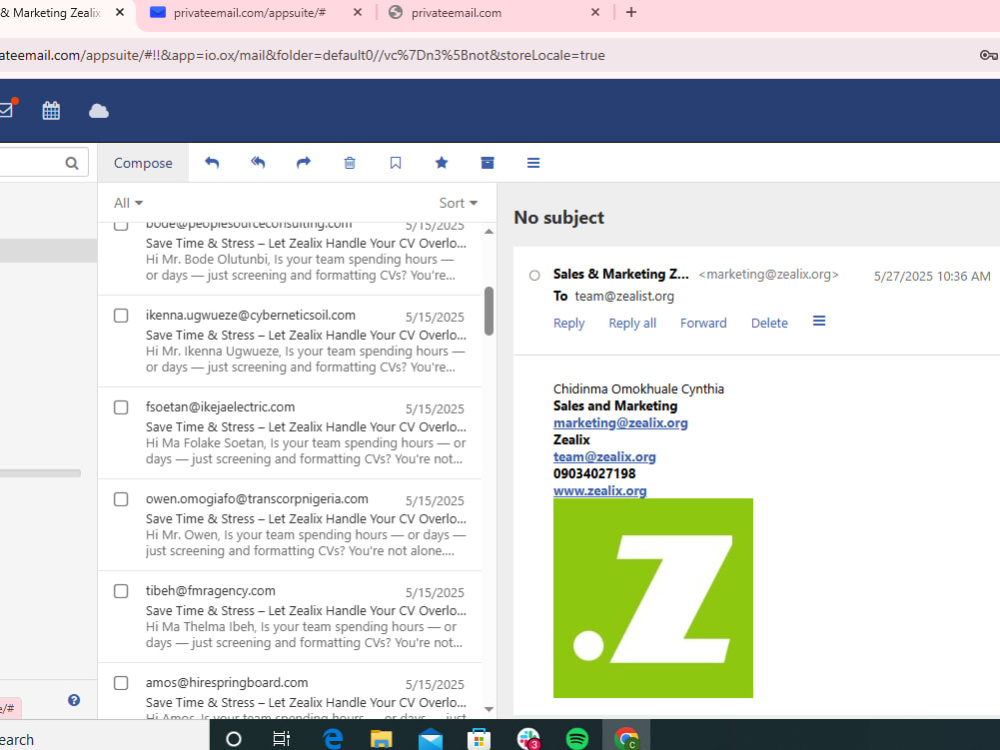This screenshot has width=1000, height=750.
Task: Open the All filter dropdown
Action: [x=128, y=203]
